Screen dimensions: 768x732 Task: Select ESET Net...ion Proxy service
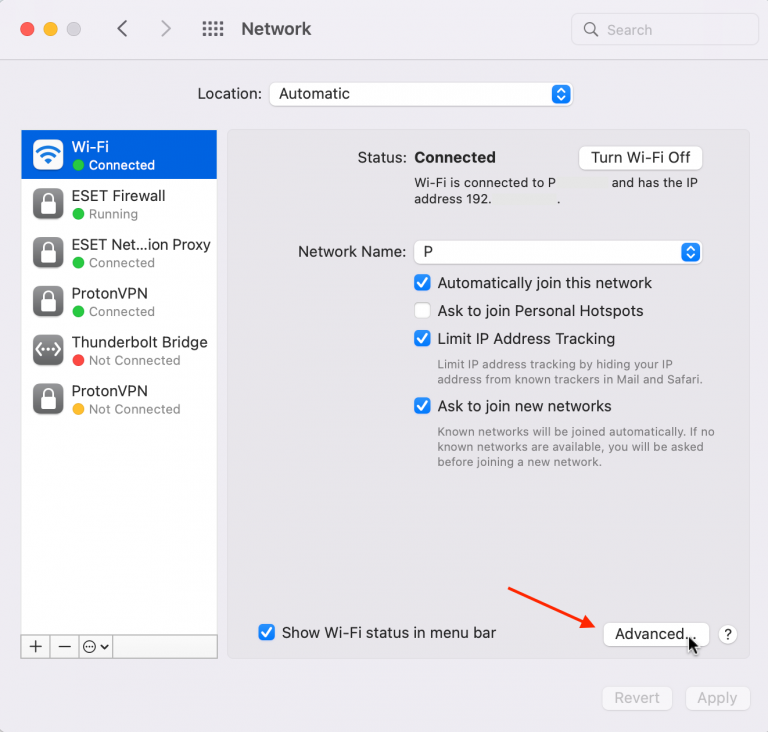(x=119, y=252)
